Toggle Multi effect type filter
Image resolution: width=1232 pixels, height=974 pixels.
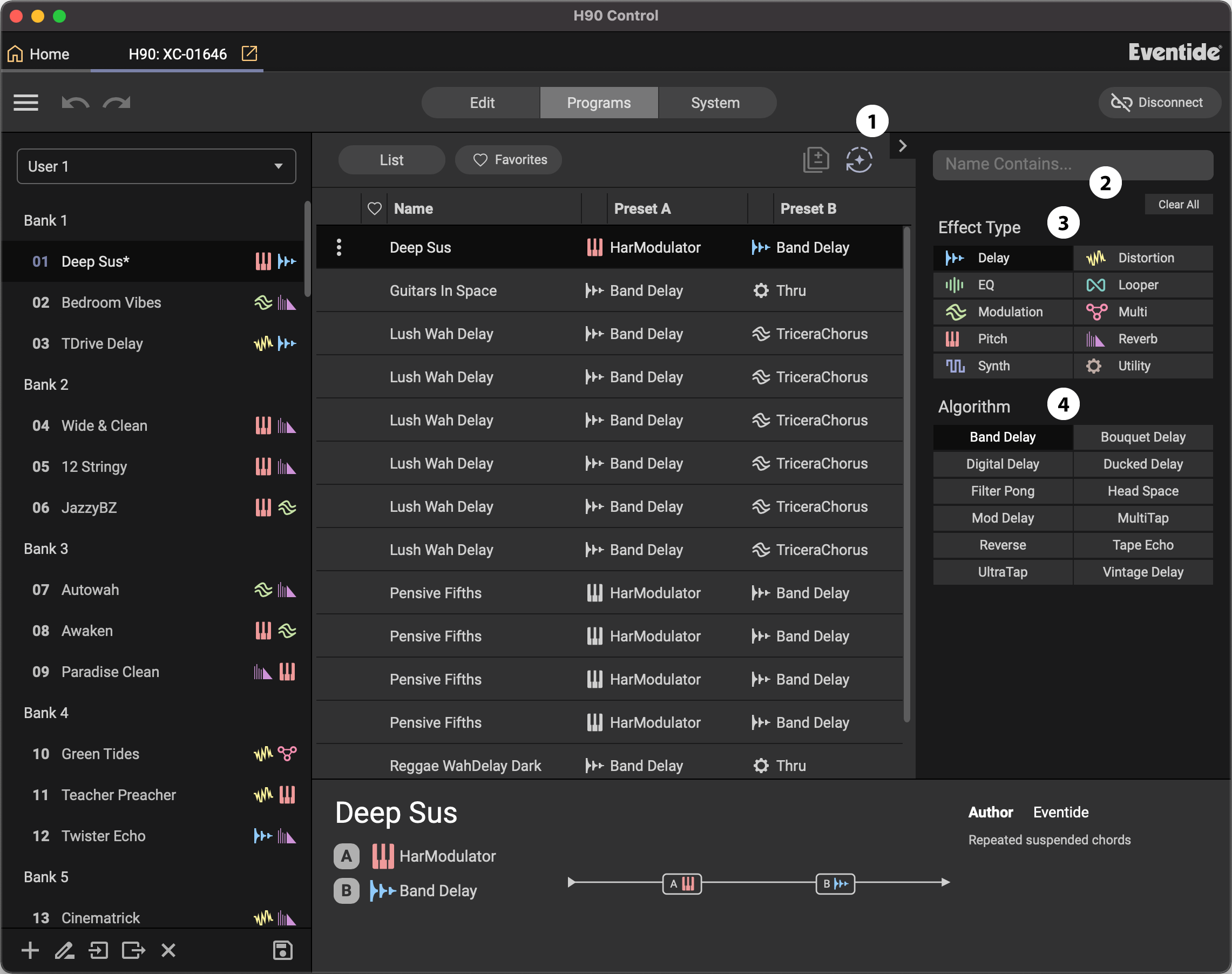click(1143, 312)
